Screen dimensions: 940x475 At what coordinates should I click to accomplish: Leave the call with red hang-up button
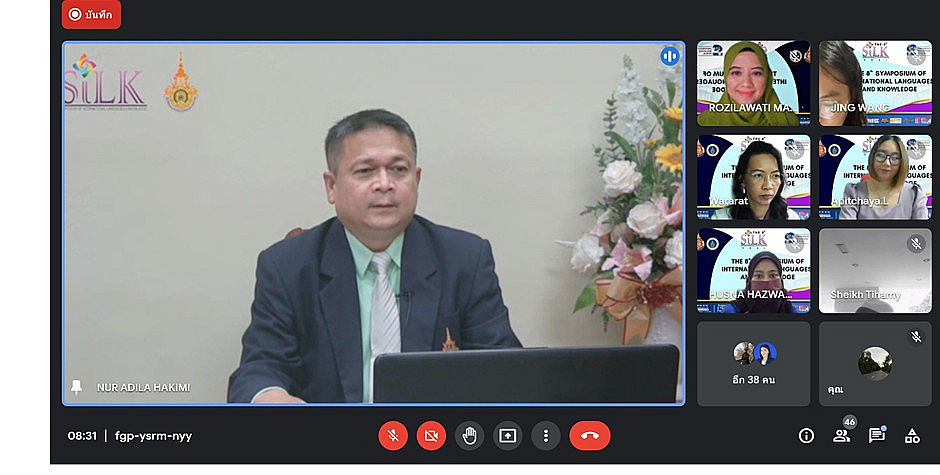coord(590,436)
